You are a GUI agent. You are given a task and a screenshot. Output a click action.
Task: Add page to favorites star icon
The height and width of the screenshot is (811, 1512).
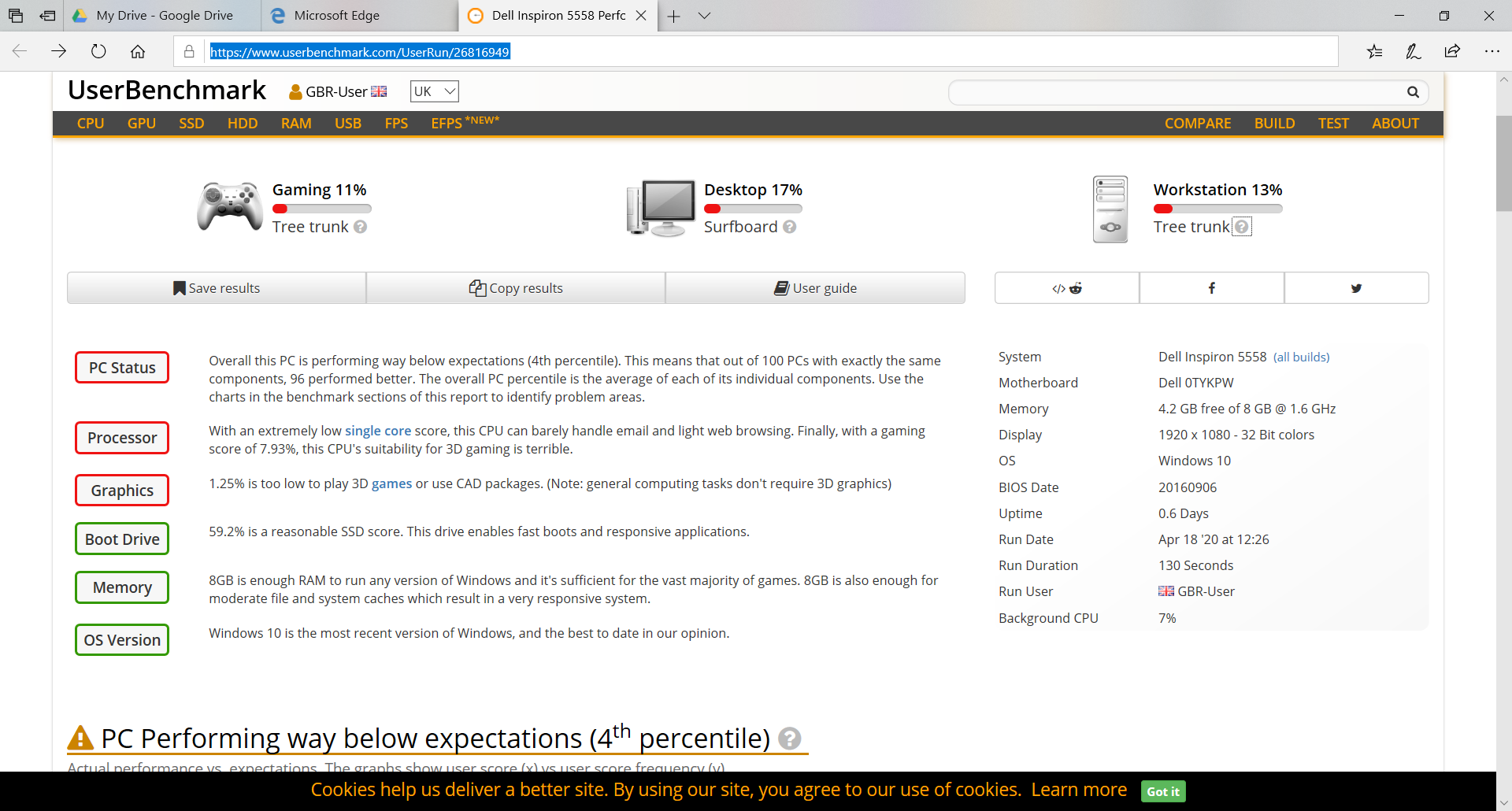1374,52
